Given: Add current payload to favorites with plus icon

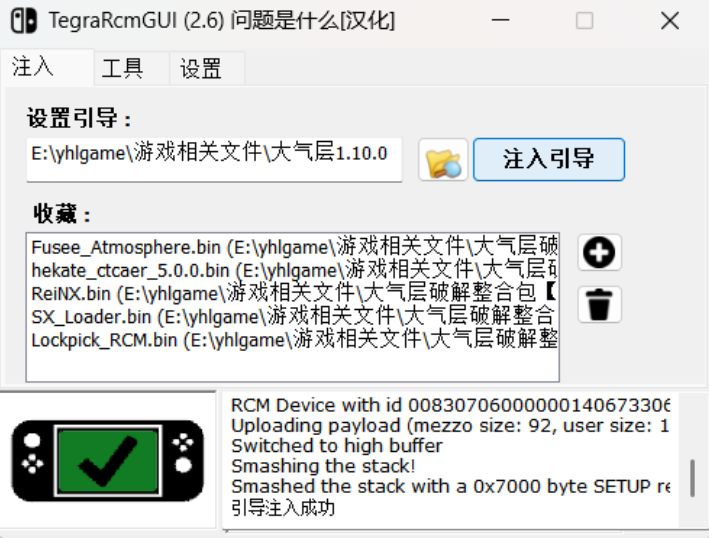Looking at the screenshot, I should pyautogui.click(x=600, y=252).
